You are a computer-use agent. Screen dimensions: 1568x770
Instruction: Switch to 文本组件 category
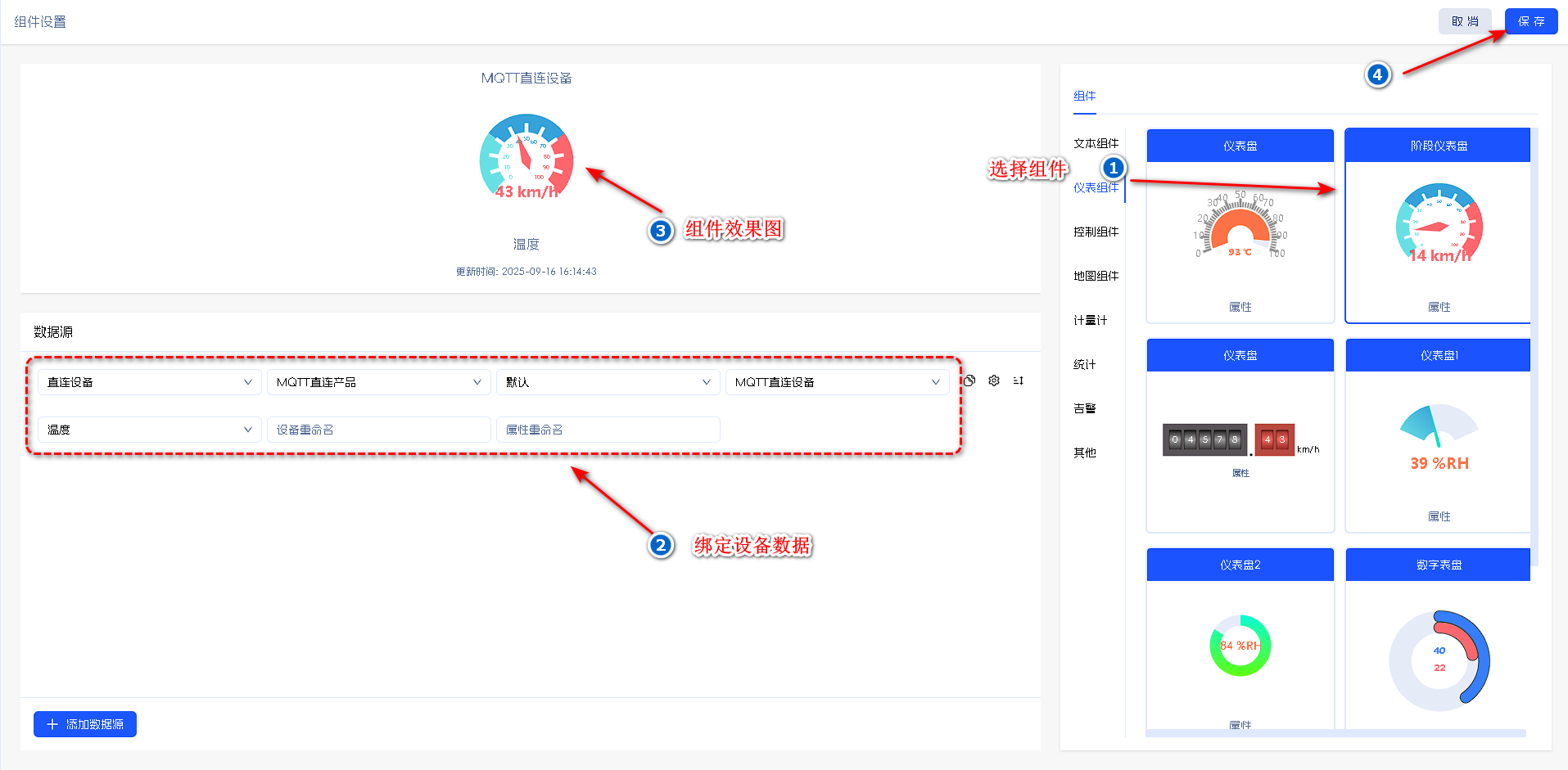tap(1096, 143)
